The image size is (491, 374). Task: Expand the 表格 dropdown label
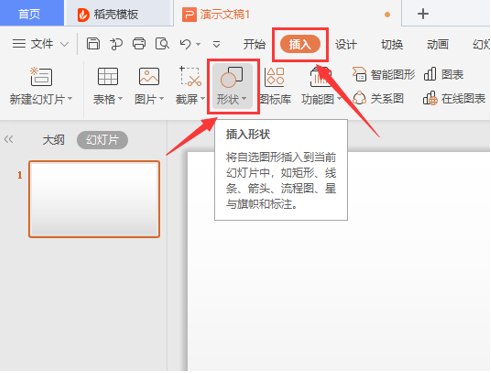(x=108, y=99)
